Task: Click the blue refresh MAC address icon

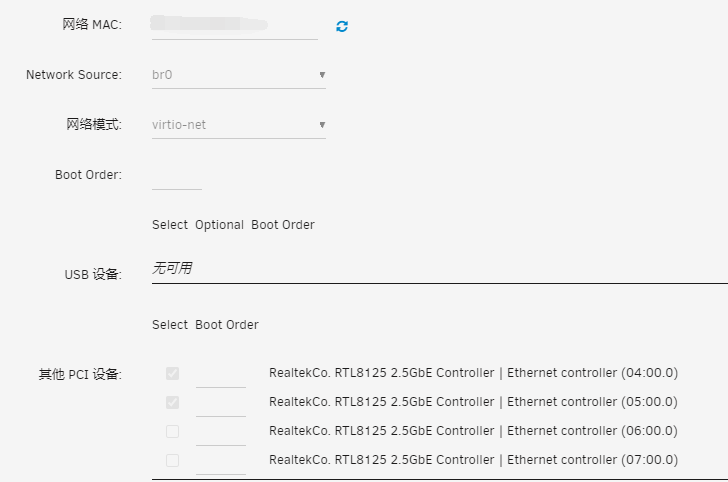Action: [342, 26]
